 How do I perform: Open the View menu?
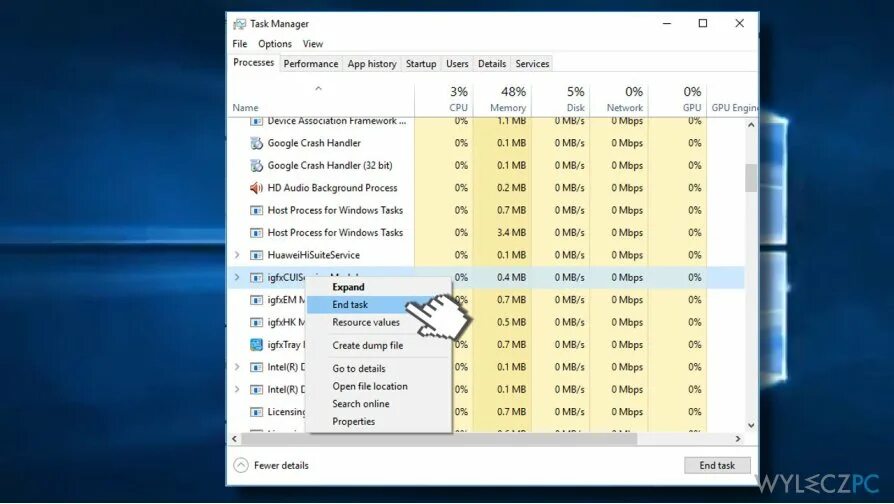point(312,44)
